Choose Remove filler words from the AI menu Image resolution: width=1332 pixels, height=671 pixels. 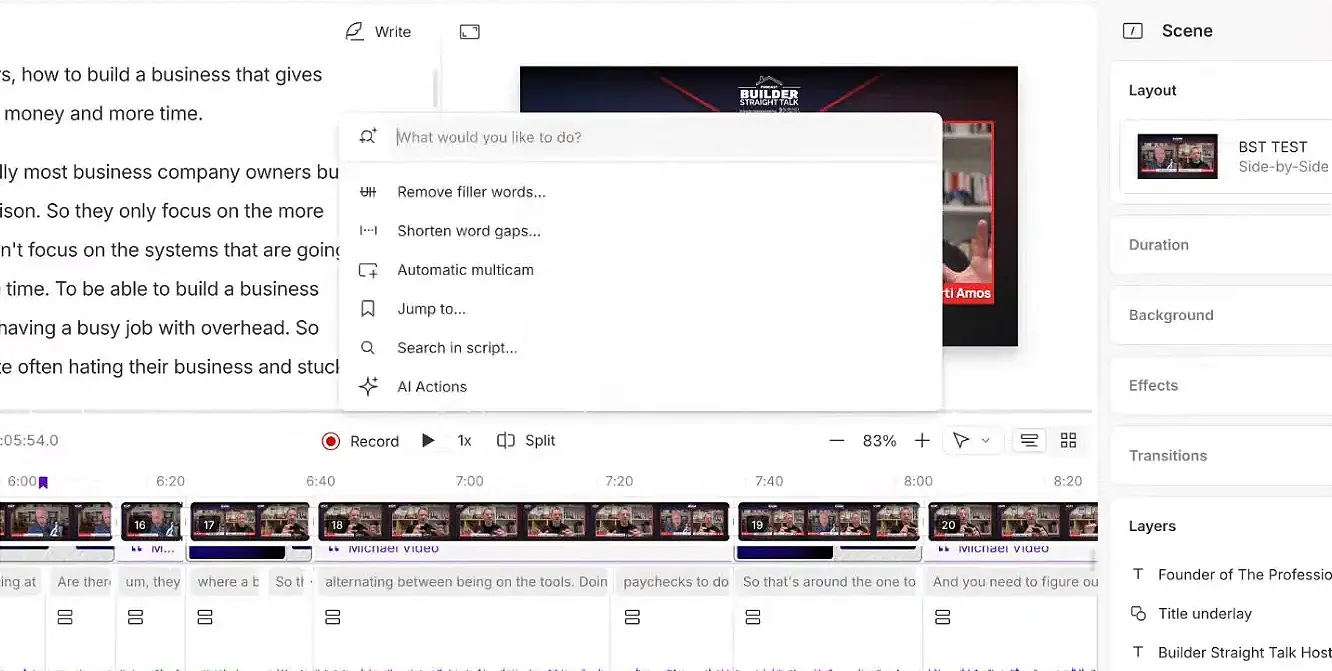(471, 191)
